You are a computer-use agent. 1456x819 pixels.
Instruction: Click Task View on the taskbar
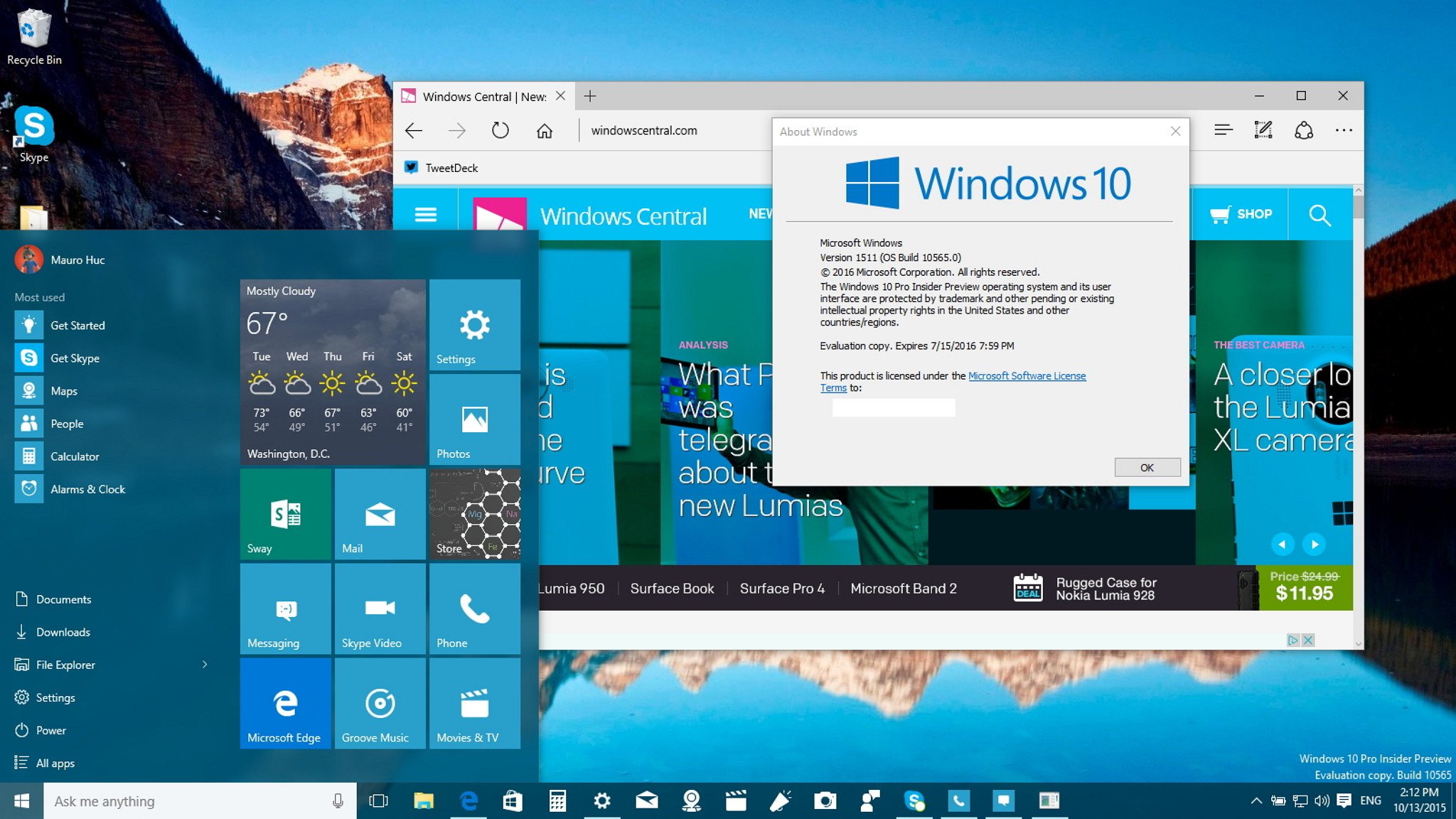click(x=379, y=801)
